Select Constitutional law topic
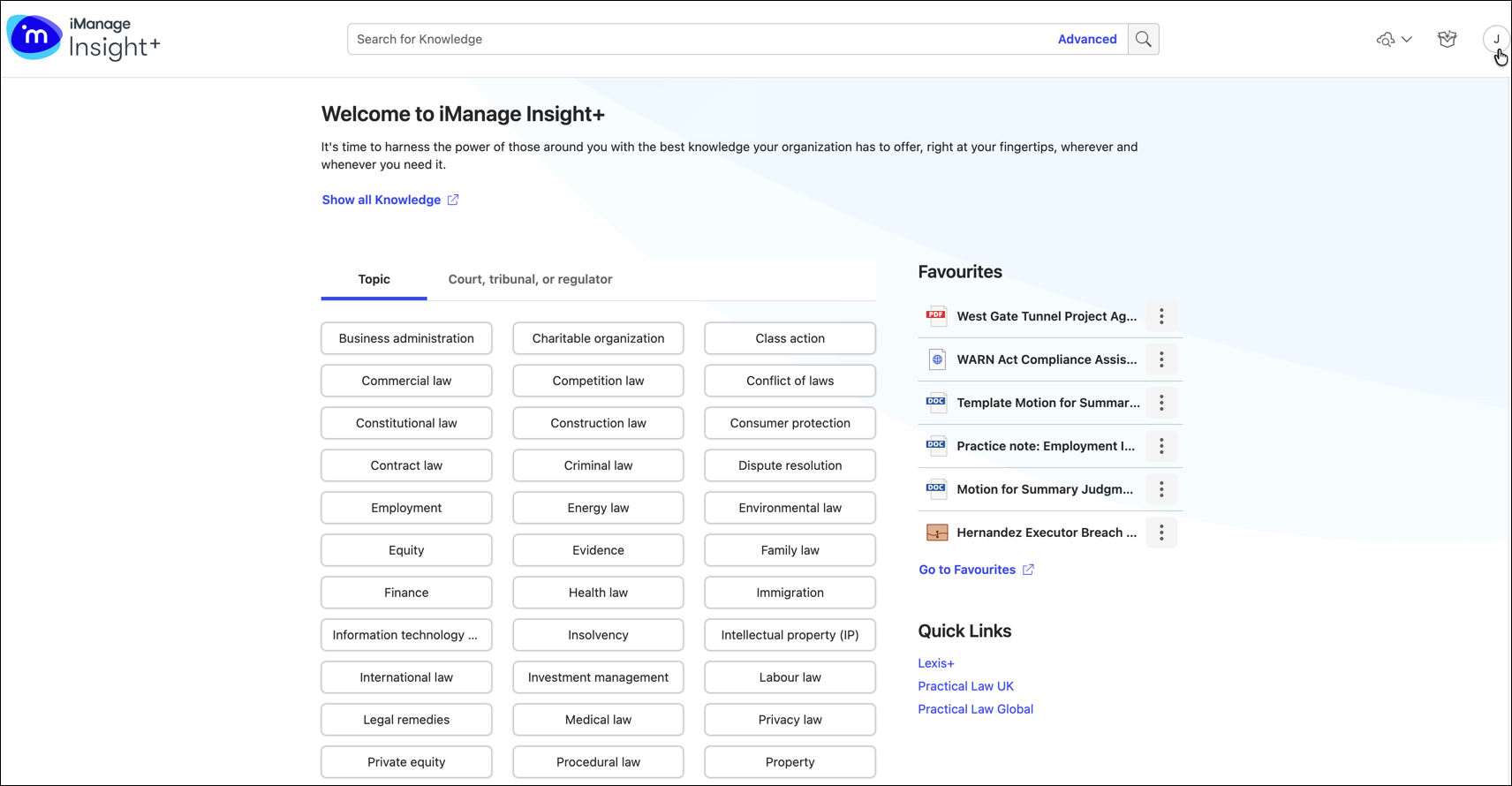The width and height of the screenshot is (1512, 786). point(406,423)
